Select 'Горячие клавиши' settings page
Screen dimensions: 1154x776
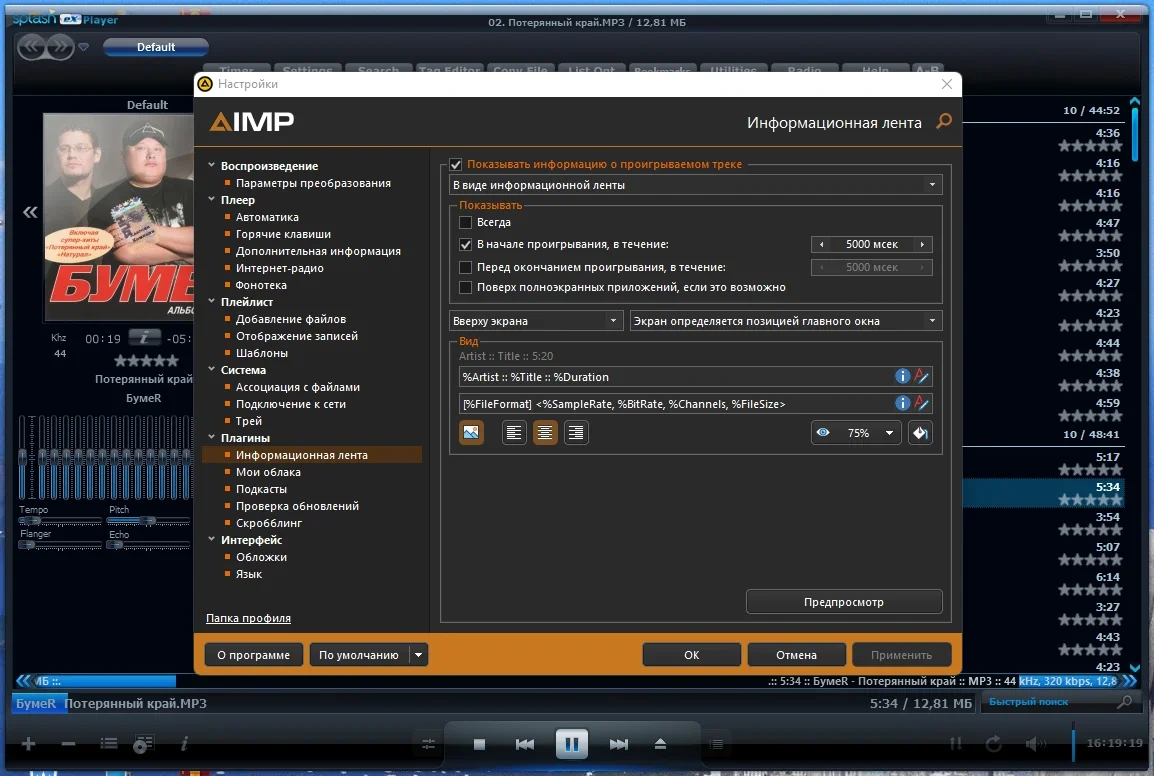(283, 233)
